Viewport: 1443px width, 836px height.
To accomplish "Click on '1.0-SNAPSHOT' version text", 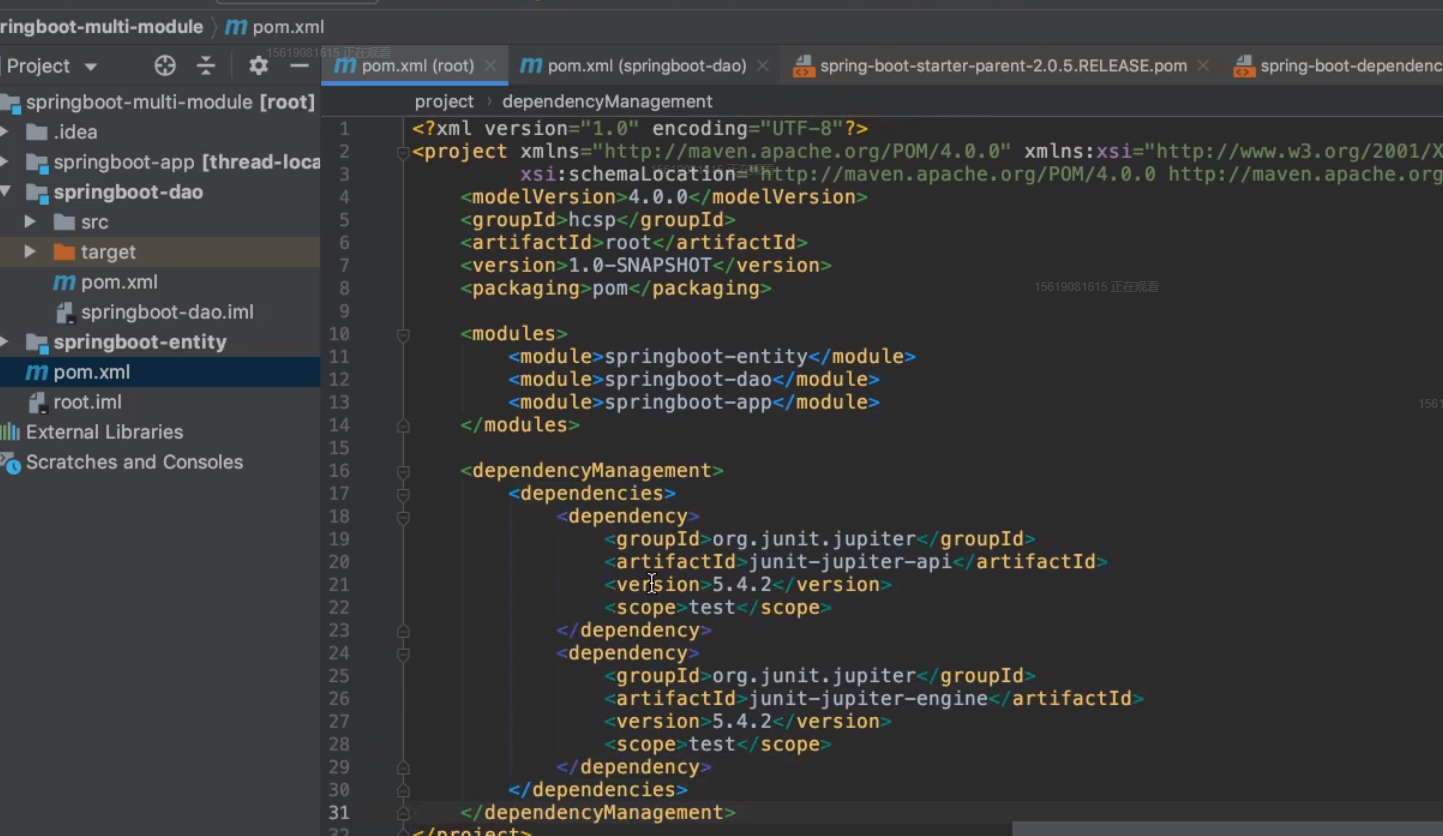I will tap(640, 265).
